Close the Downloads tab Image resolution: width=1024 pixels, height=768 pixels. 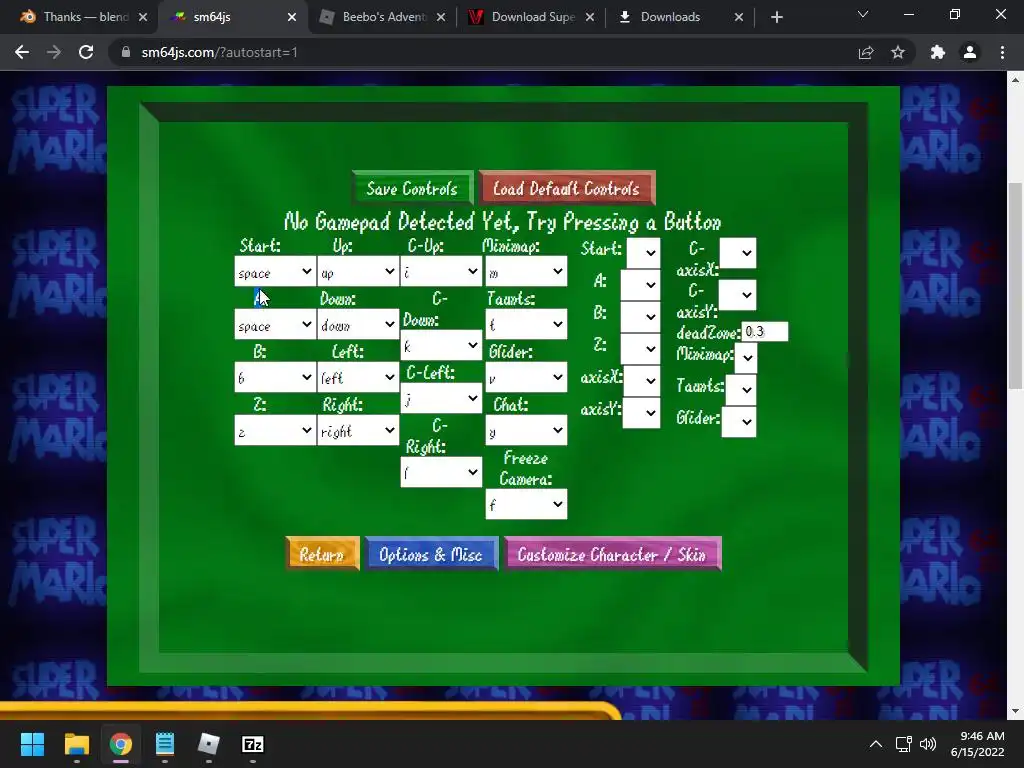coord(739,17)
